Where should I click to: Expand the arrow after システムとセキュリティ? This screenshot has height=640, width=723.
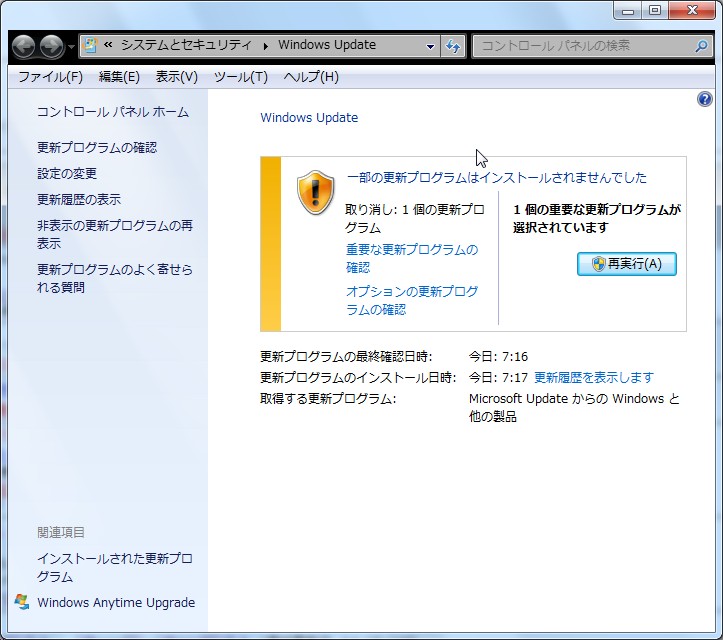266,46
